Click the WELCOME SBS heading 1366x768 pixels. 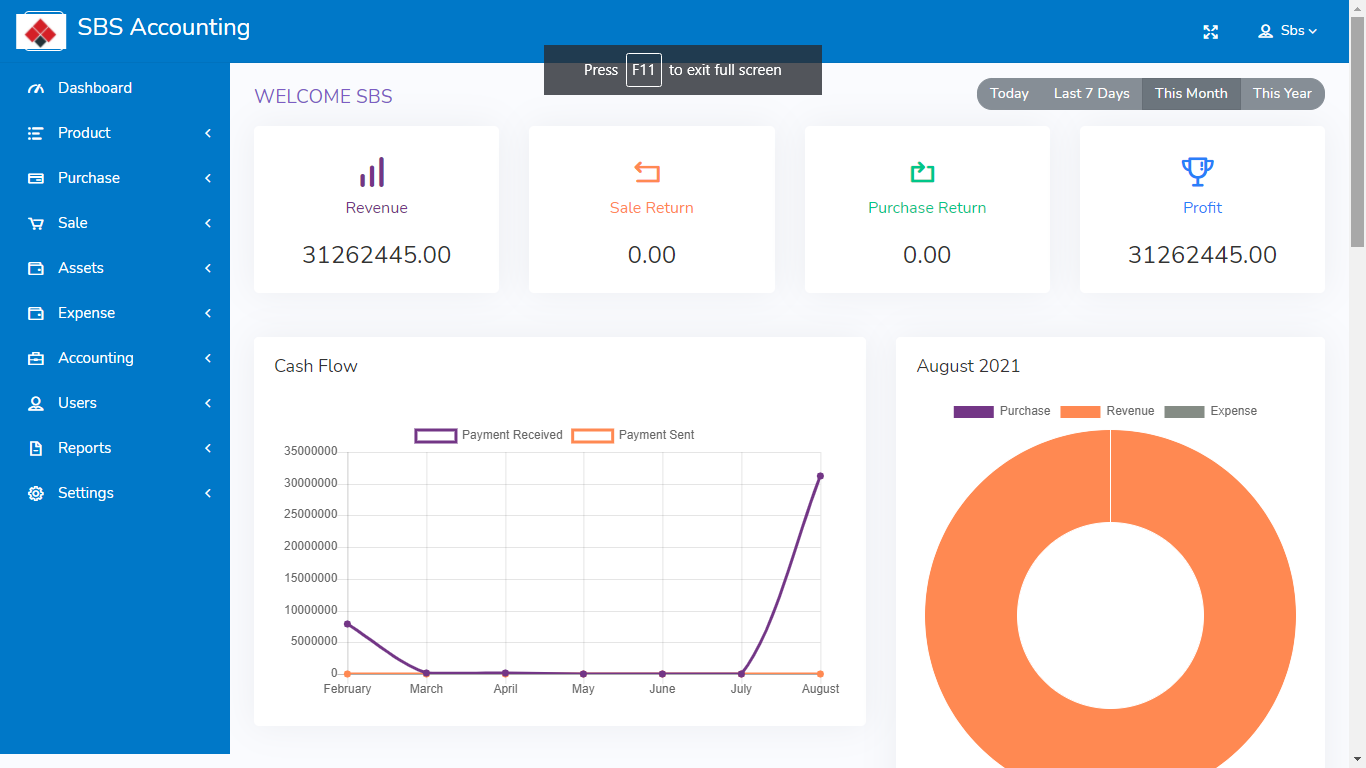(x=323, y=97)
